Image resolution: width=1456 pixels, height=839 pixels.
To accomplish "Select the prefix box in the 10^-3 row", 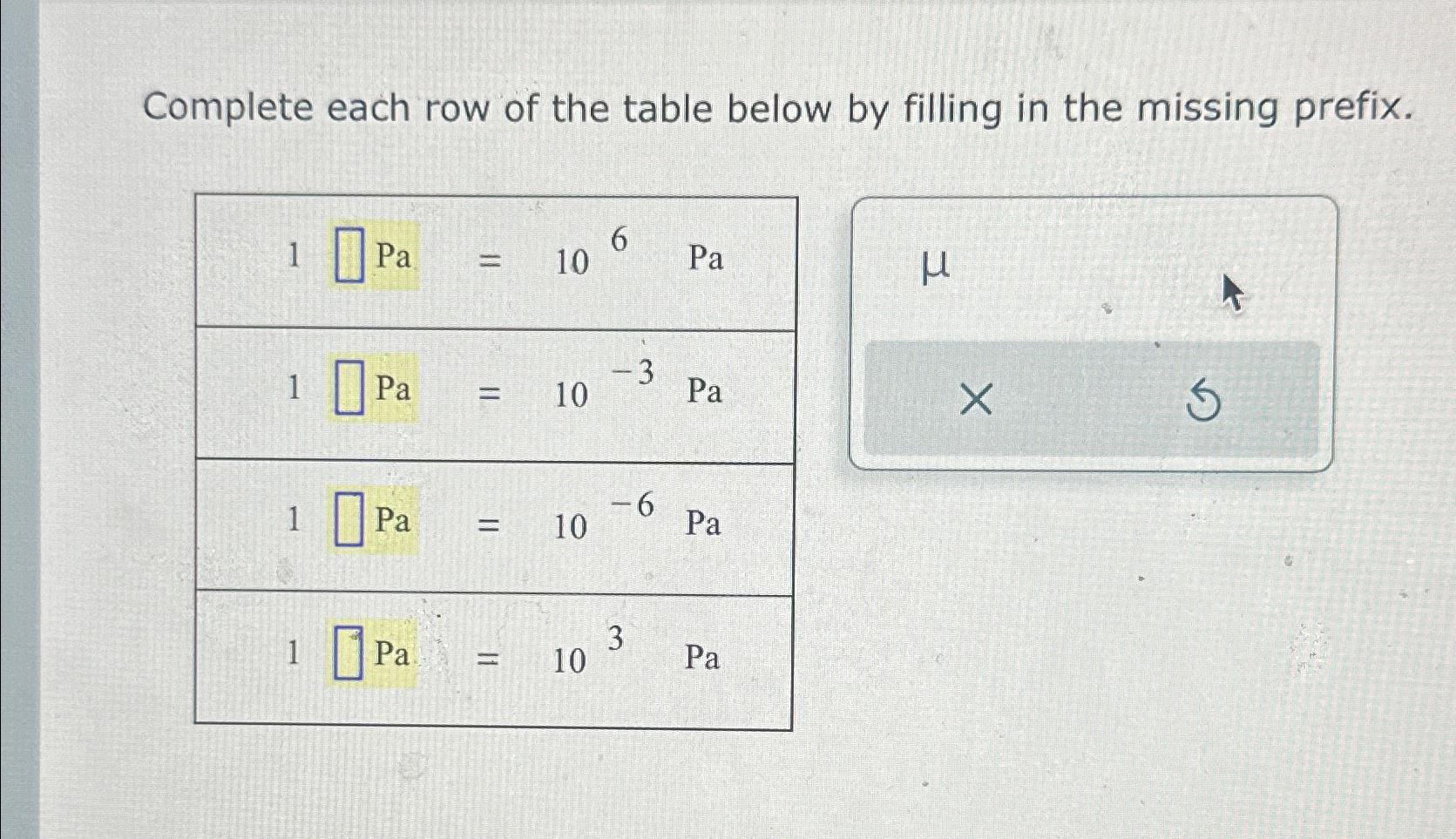I will tap(348, 389).
